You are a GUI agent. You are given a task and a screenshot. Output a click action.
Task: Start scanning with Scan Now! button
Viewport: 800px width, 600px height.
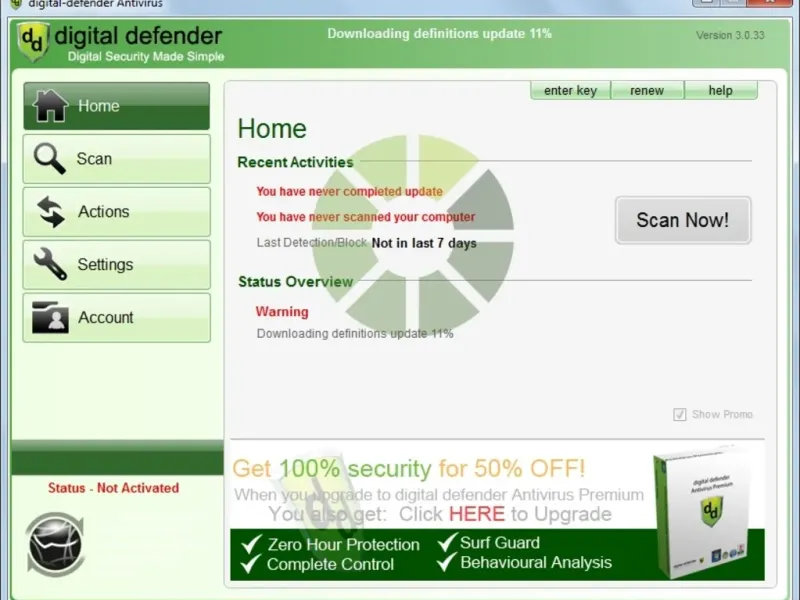pos(683,220)
